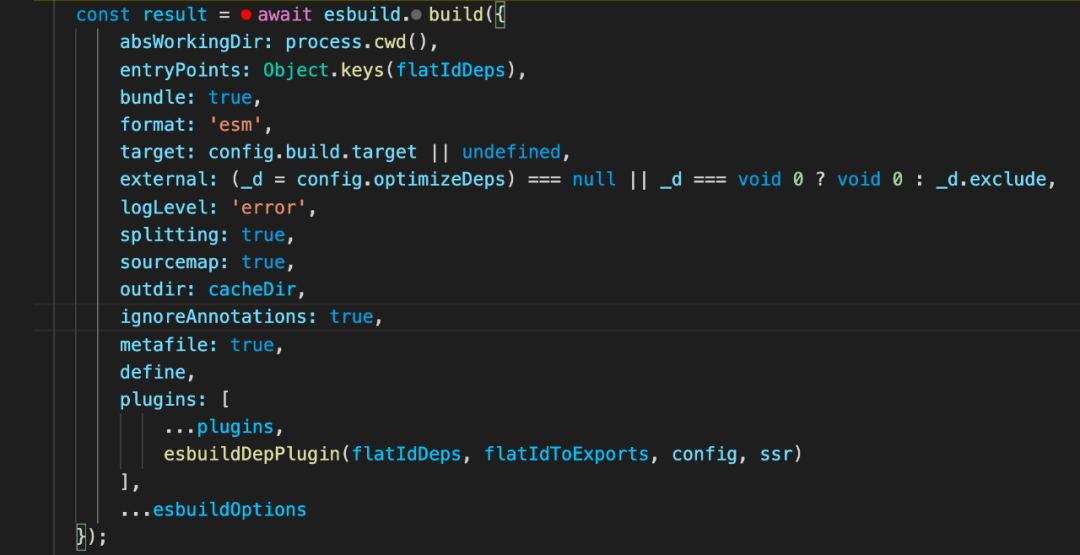This screenshot has height=555, width=1080.
Task: Click the 'define' shorthand property
Action: pos(153,372)
